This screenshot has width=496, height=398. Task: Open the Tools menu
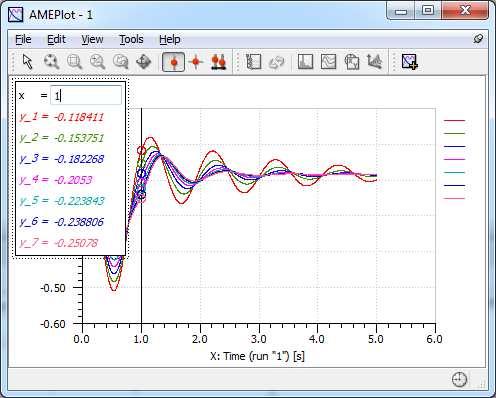click(131, 39)
